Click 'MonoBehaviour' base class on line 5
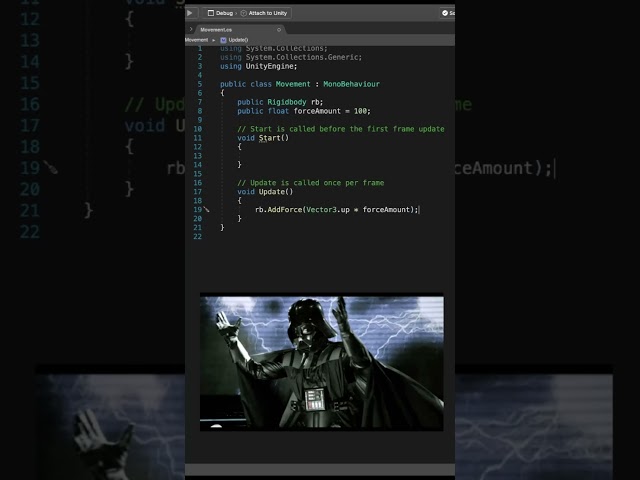Screen dimensions: 640x480 click(x=351, y=84)
